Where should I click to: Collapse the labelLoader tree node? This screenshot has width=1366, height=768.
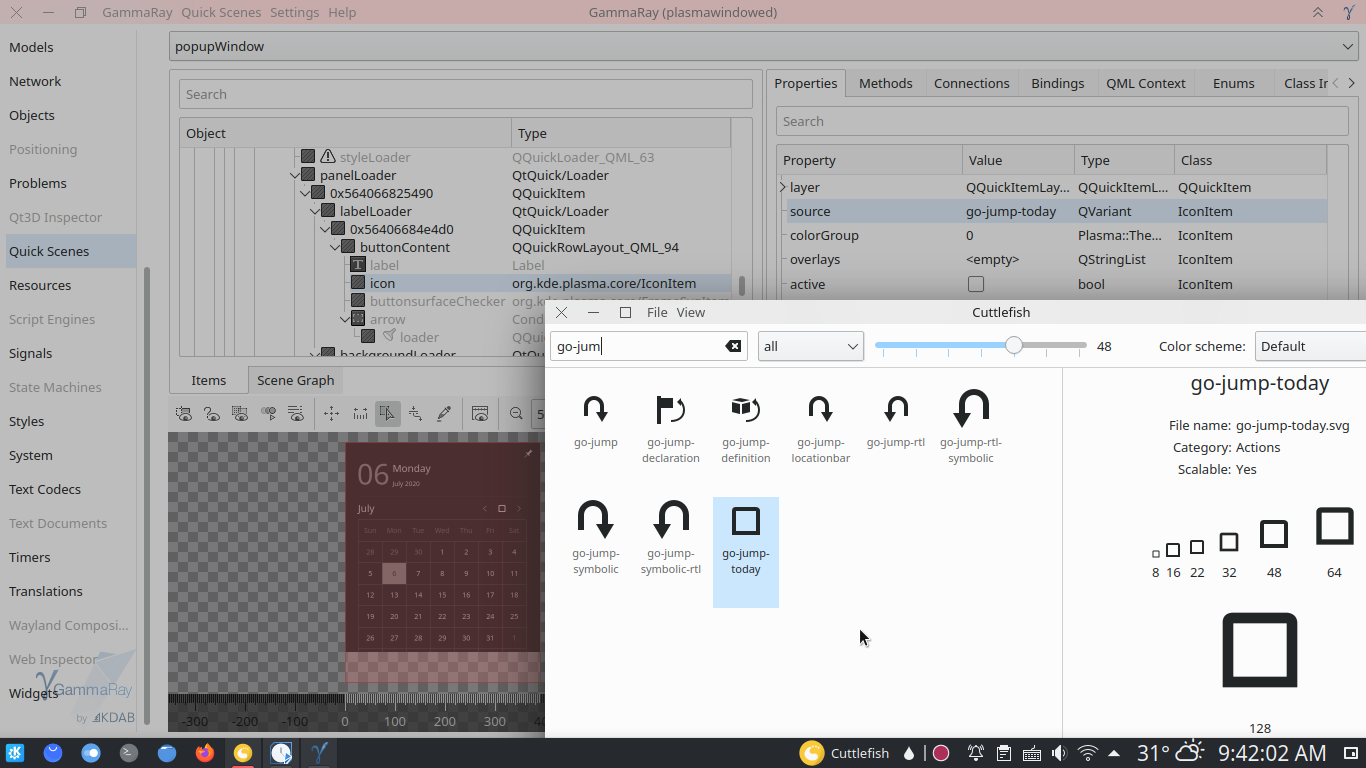click(316, 211)
